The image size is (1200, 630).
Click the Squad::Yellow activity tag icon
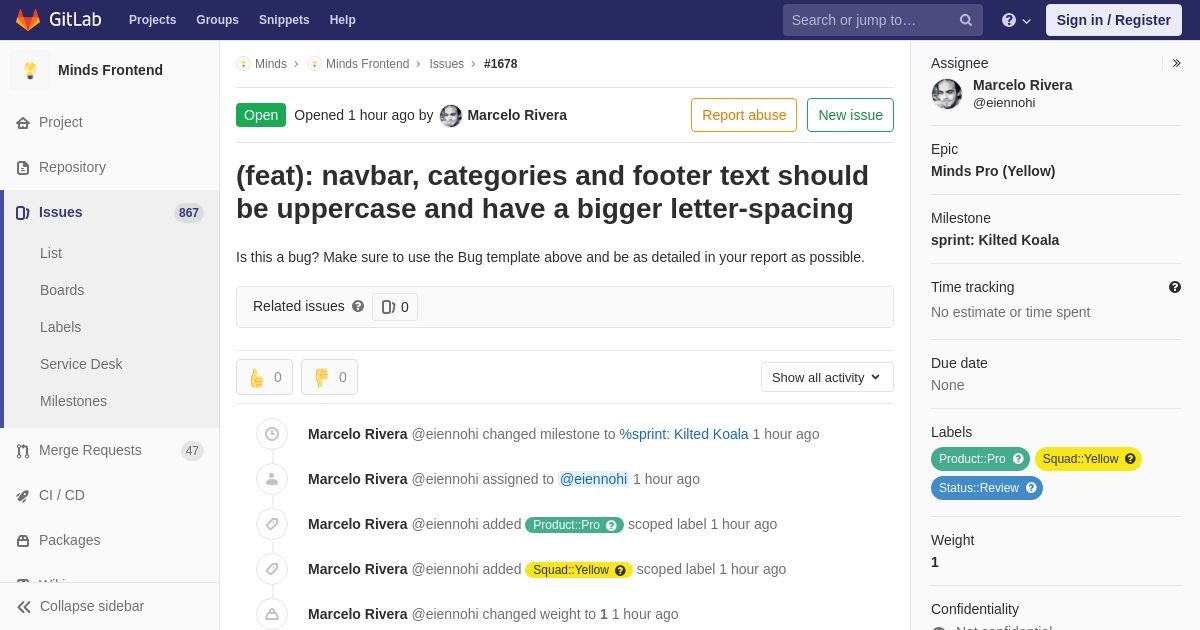pos(272,569)
